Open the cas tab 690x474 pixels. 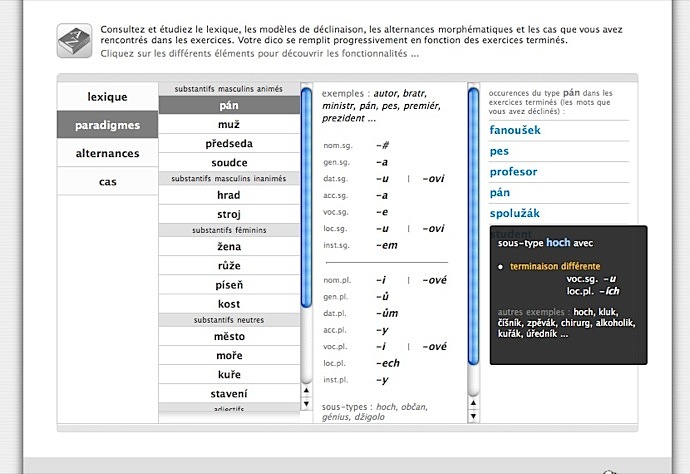click(107, 181)
